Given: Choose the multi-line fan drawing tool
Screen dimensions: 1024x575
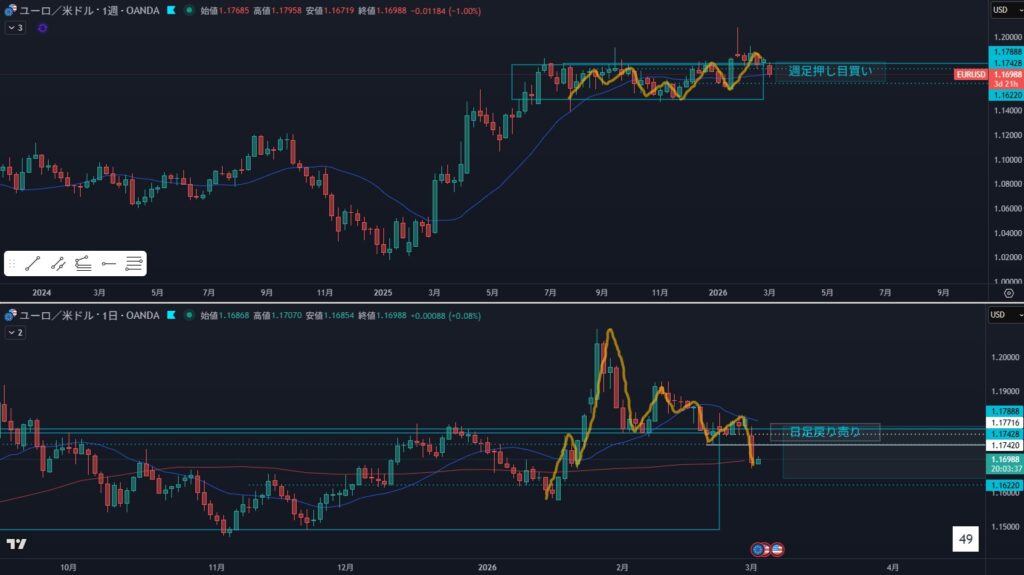Looking at the screenshot, I should pos(84,264).
